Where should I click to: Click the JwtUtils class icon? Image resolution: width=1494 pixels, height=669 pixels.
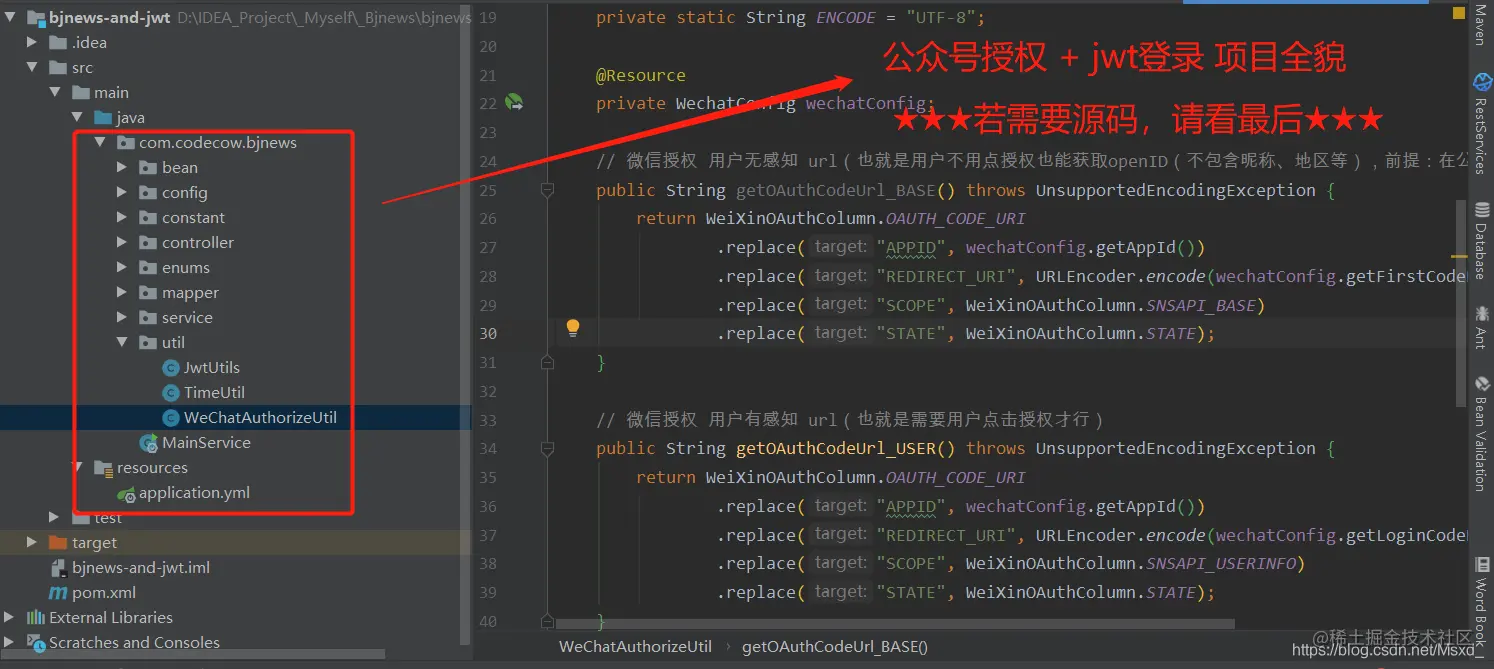click(x=170, y=368)
